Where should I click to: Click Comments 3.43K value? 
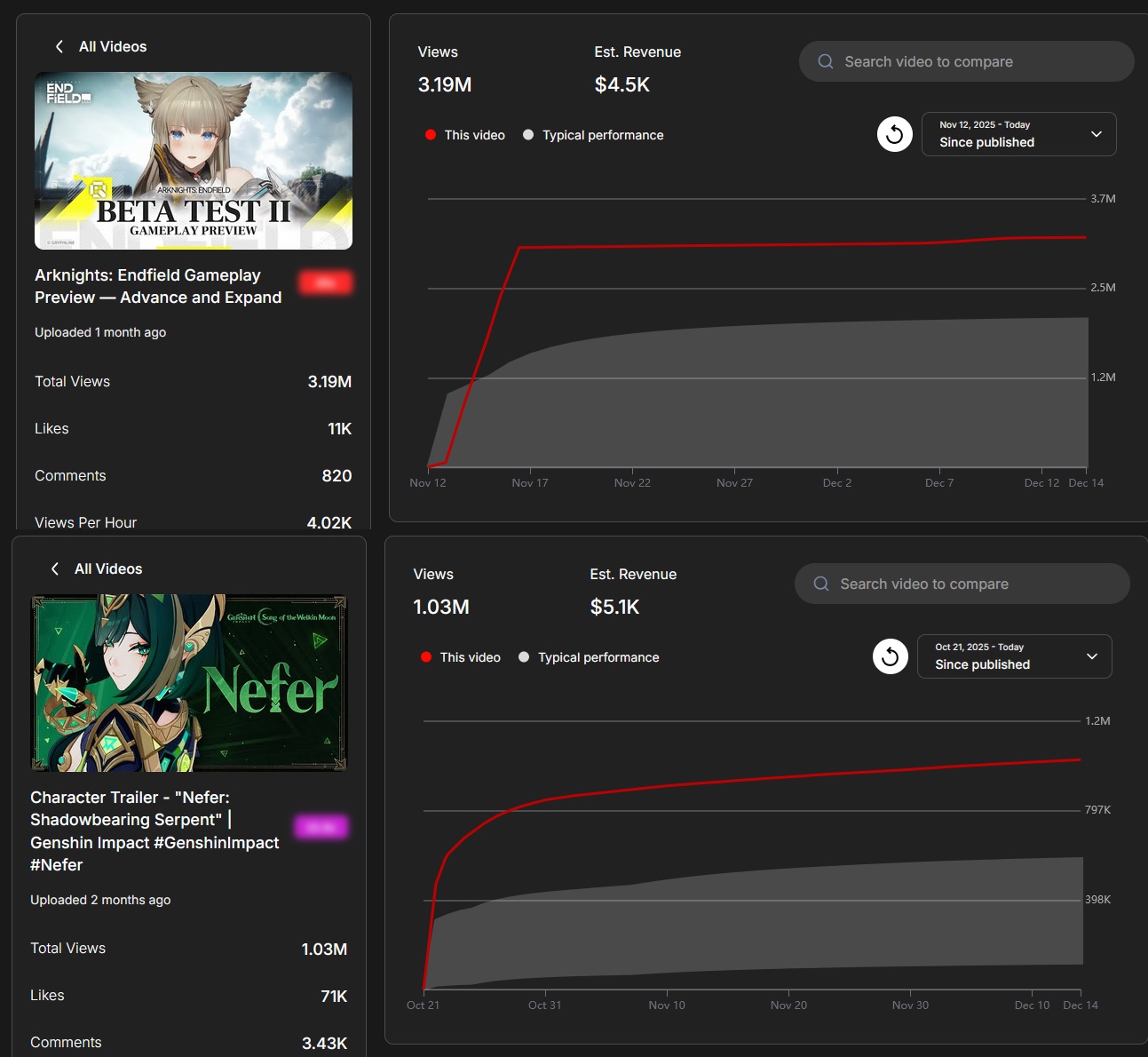[x=324, y=1043]
